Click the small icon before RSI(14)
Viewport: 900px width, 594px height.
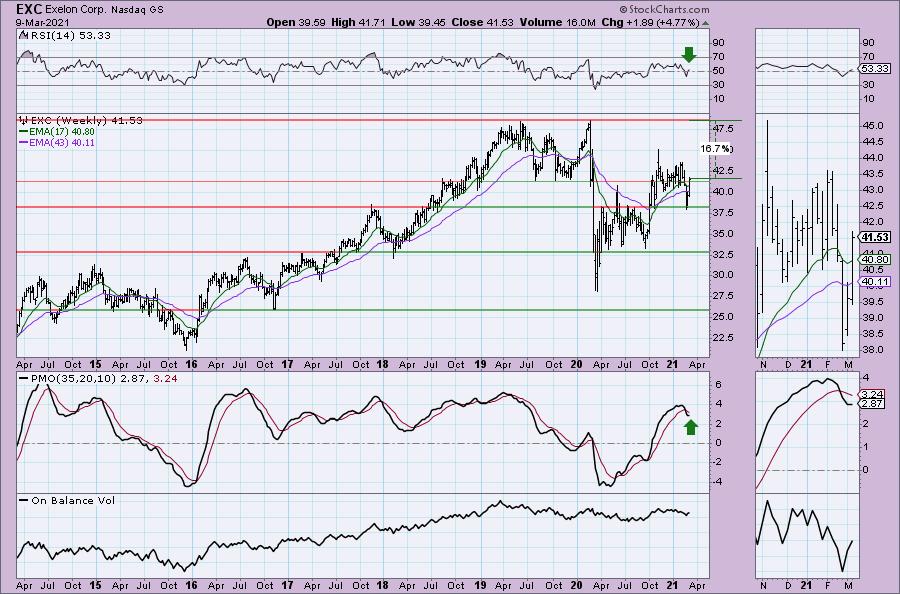pos(23,35)
